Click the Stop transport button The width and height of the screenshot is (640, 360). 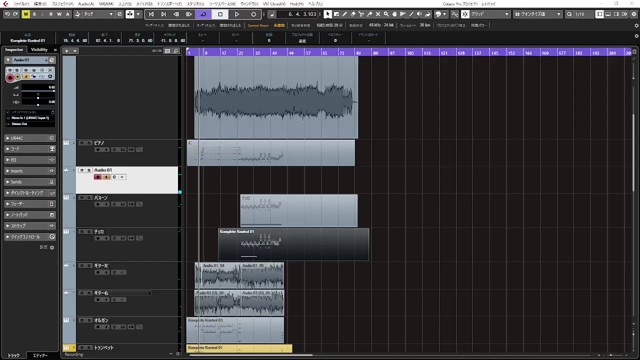(x=220, y=14)
